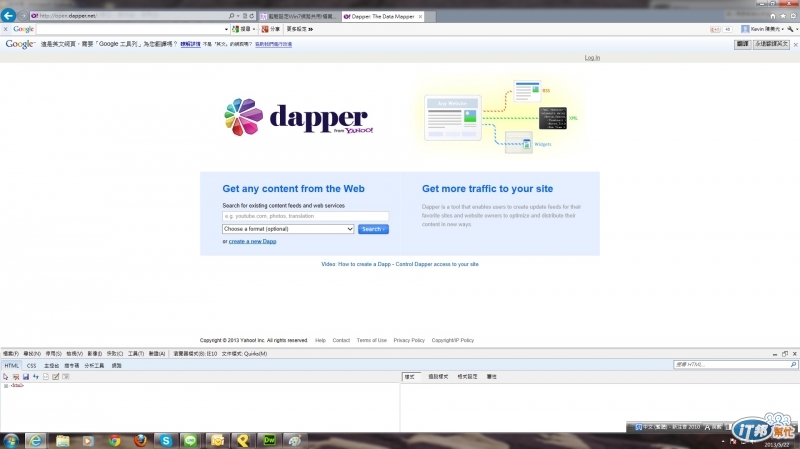Open favorites with the star icon
The width and height of the screenshot is (800, 449).
[783, 16]
